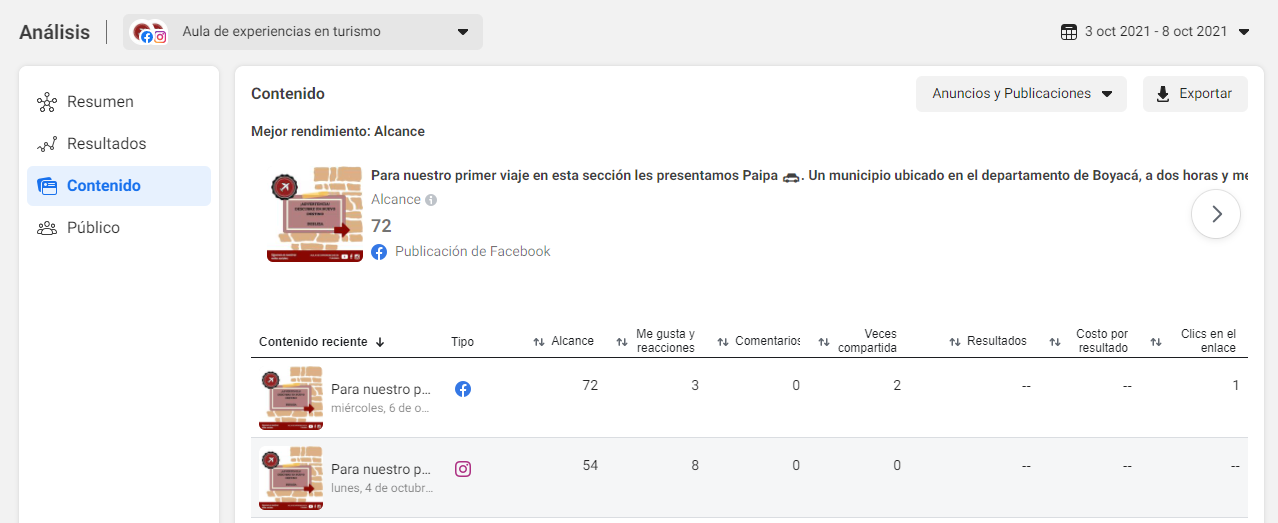Image resolution: width=1278 pixels, height=523 pixels.
Task: Open Anuncios y Publicaciones filter dropdown
Action: tap(1021, 94)
